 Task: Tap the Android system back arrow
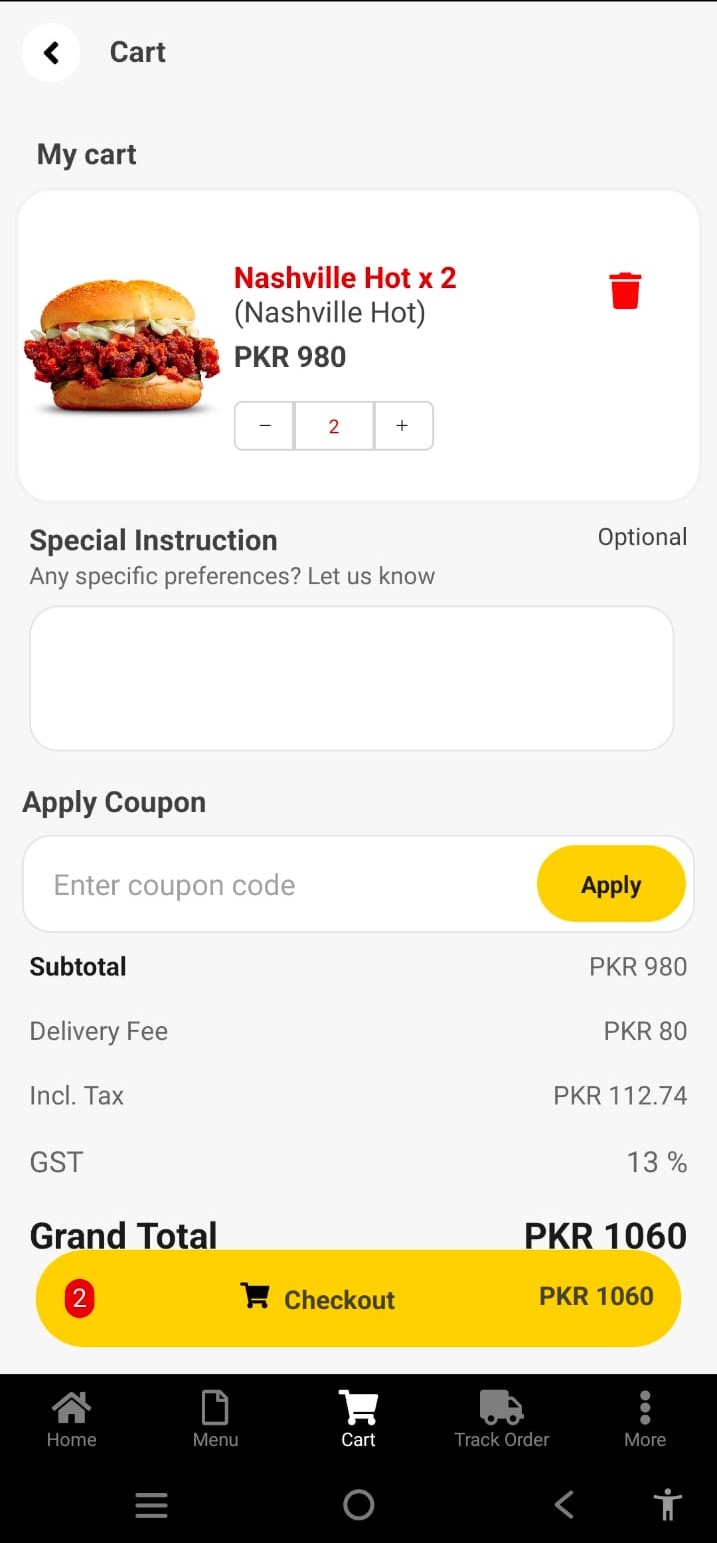tap(564, 1505)
